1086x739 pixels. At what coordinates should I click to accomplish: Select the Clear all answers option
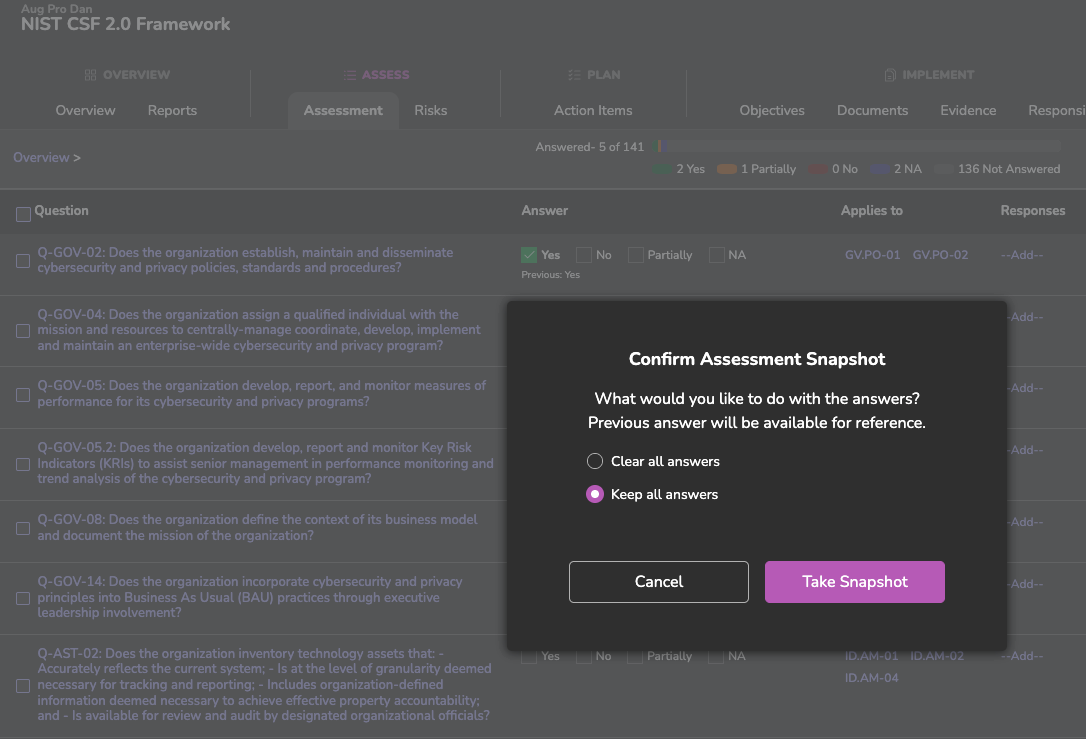[x=595, y=461]
